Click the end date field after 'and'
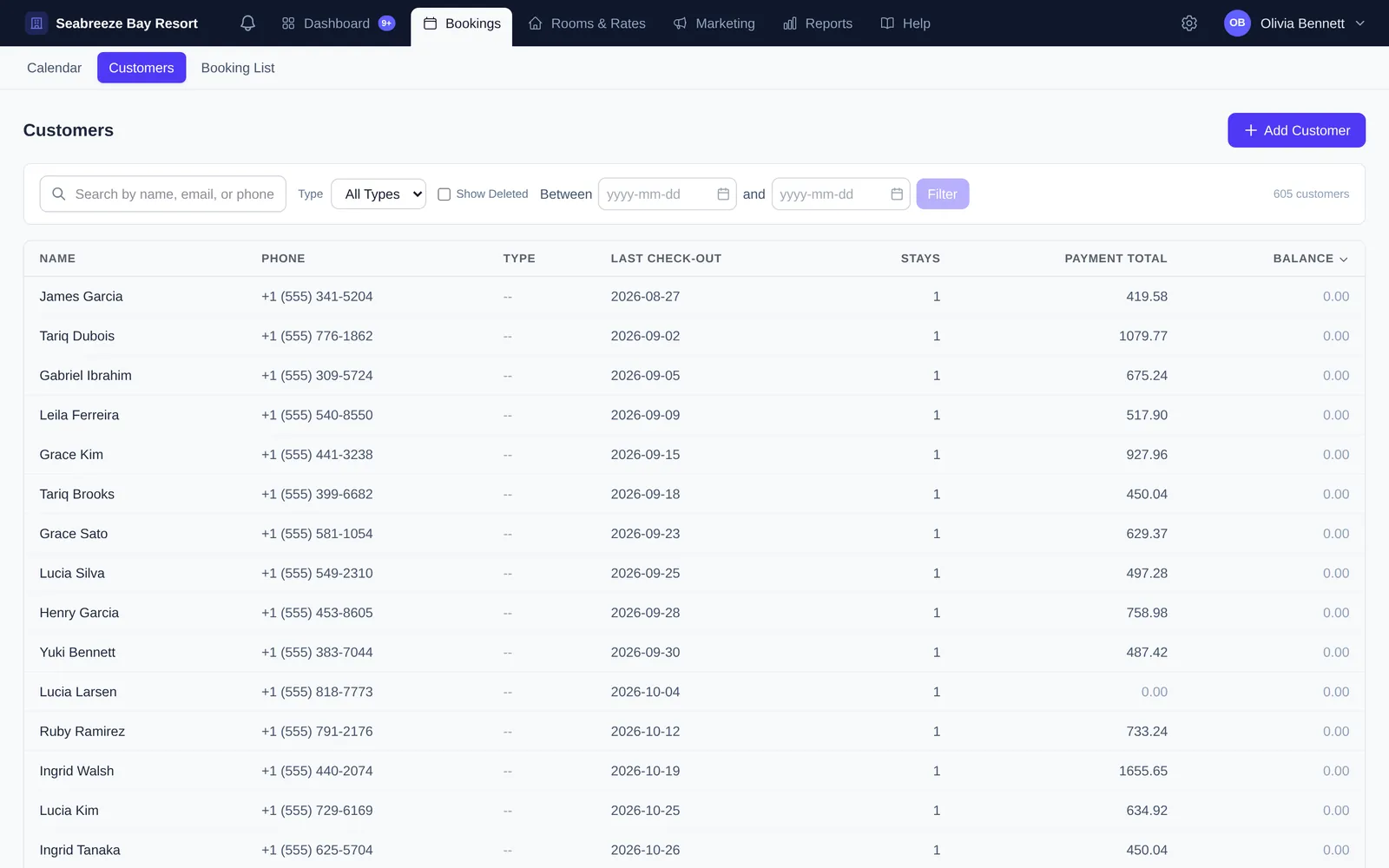The width and height of the screenshot is (1389, 868). pyautogui.click(x=841, y=194)
